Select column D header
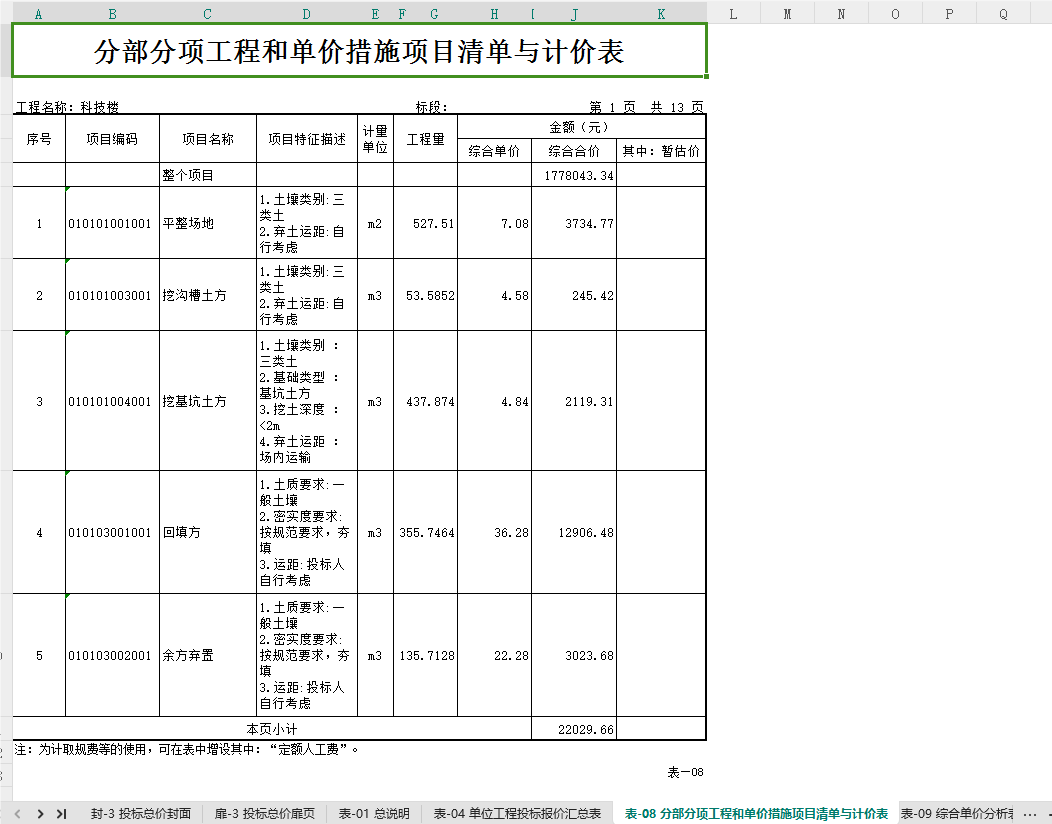Image resolution: width=1052 pixels, height=824 pixels. 307,14
